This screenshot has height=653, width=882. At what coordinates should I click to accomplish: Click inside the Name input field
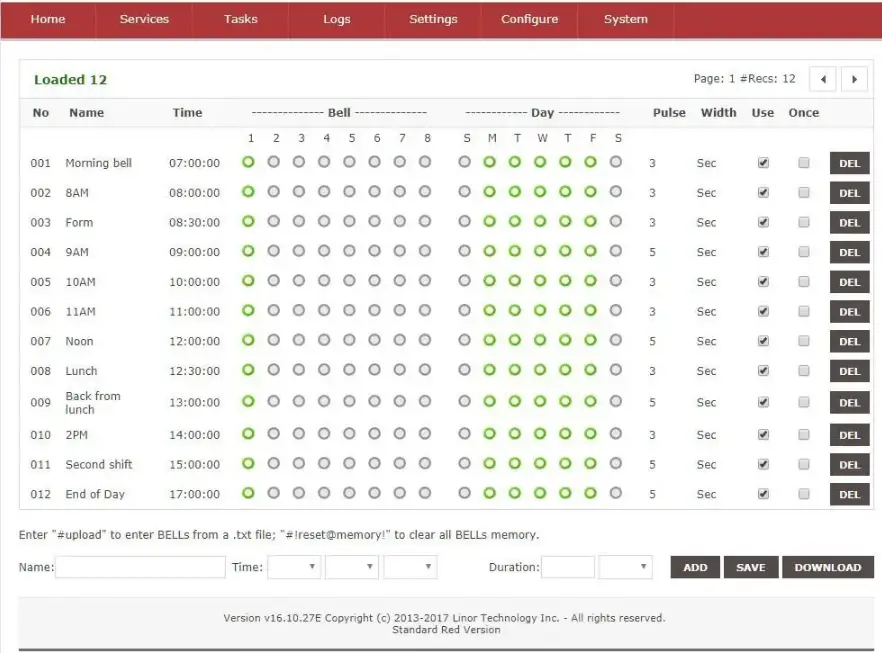[140, 567]
